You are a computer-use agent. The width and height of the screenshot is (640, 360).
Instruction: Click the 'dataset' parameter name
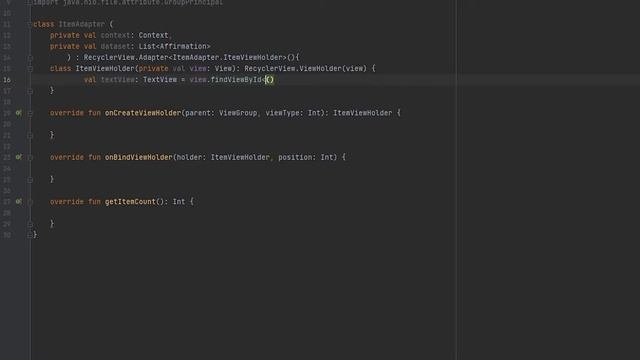[115, 46]
